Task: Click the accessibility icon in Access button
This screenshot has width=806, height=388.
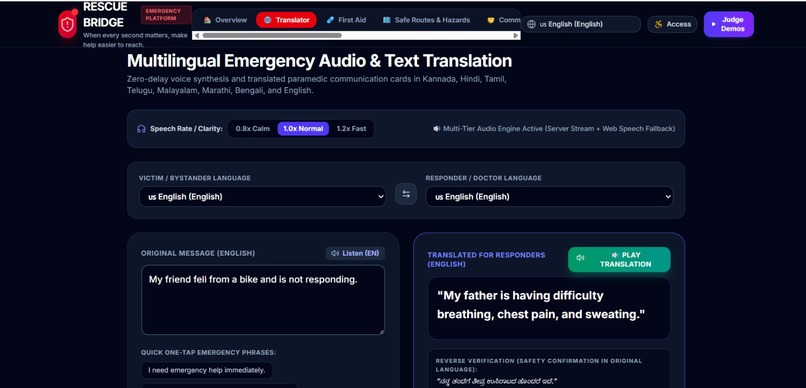Action: pyautogui.click(x=658, y=24)
